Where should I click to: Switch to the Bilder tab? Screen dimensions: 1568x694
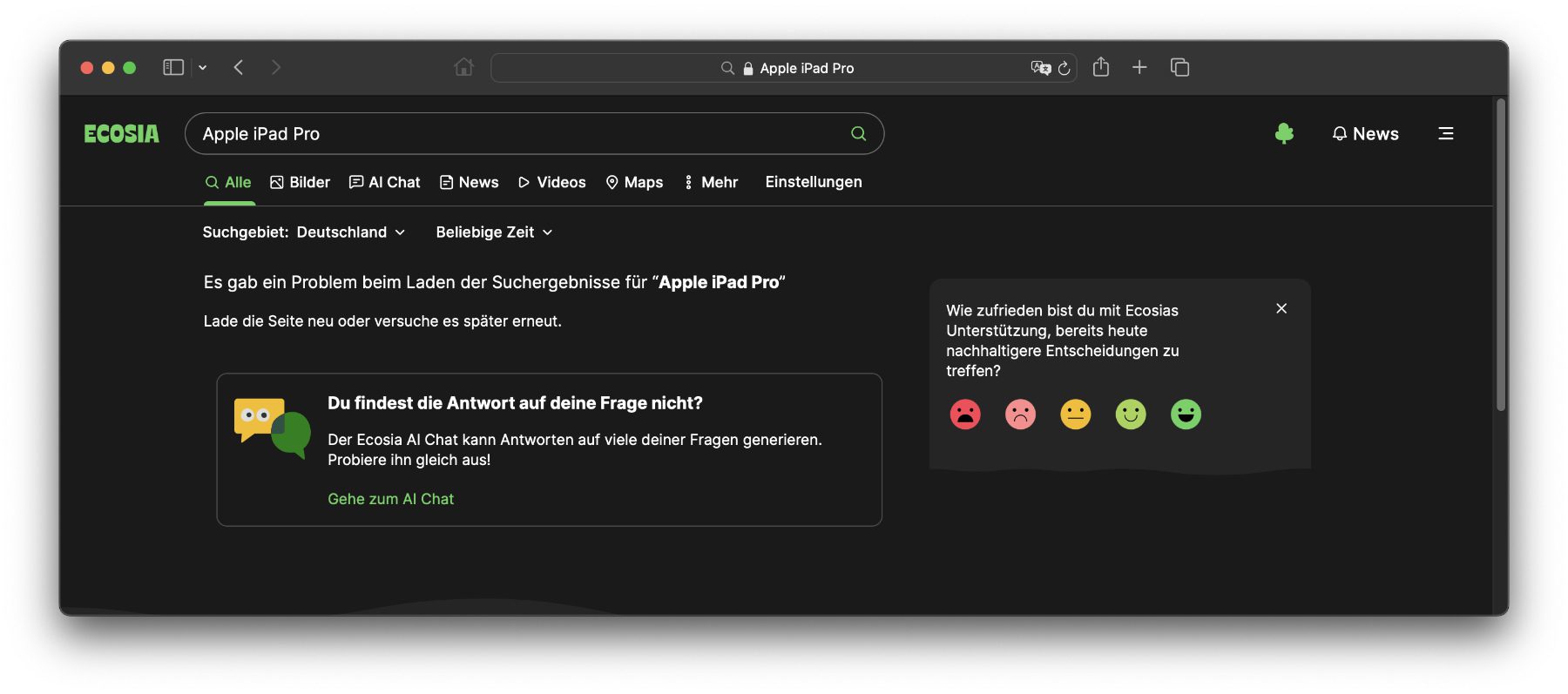click(301, 182)
